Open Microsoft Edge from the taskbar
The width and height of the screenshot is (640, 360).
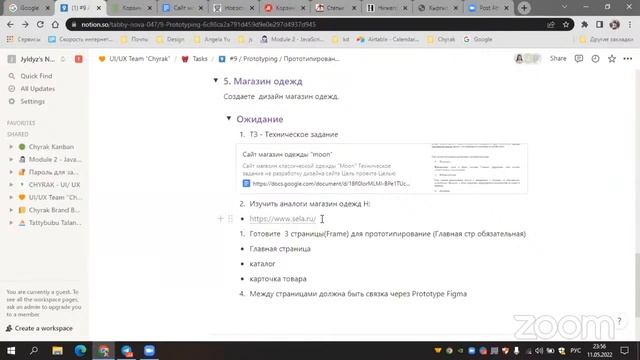click(80, 351)
